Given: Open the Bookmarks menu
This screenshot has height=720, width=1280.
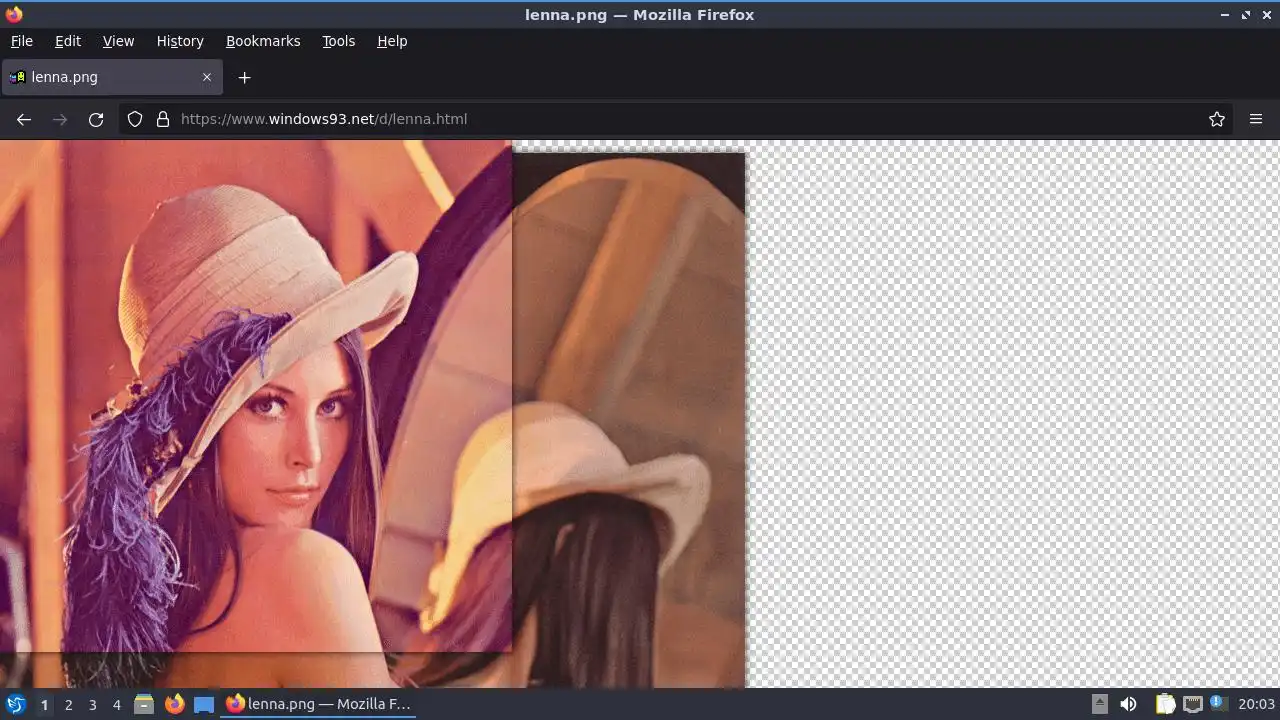Looking at the screenshot, I should 263,41.
